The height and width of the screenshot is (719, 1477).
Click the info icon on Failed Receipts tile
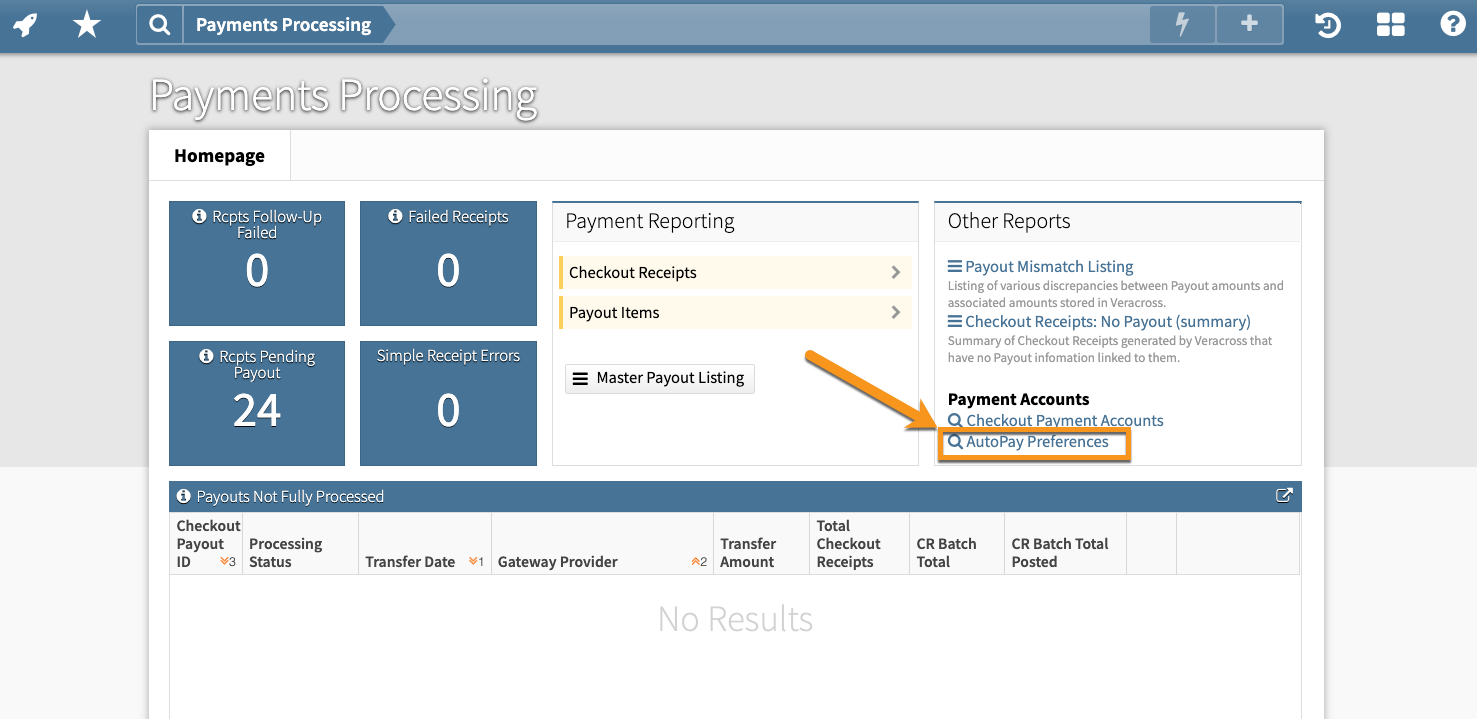pyautogui.click(x=394, y=216)
